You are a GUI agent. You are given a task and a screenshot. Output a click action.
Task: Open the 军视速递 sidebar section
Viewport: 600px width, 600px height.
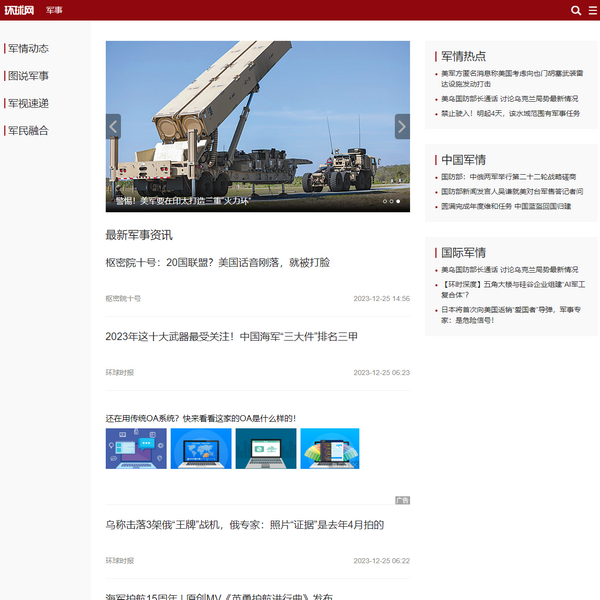pyautogui.click(x=28, y=103)
